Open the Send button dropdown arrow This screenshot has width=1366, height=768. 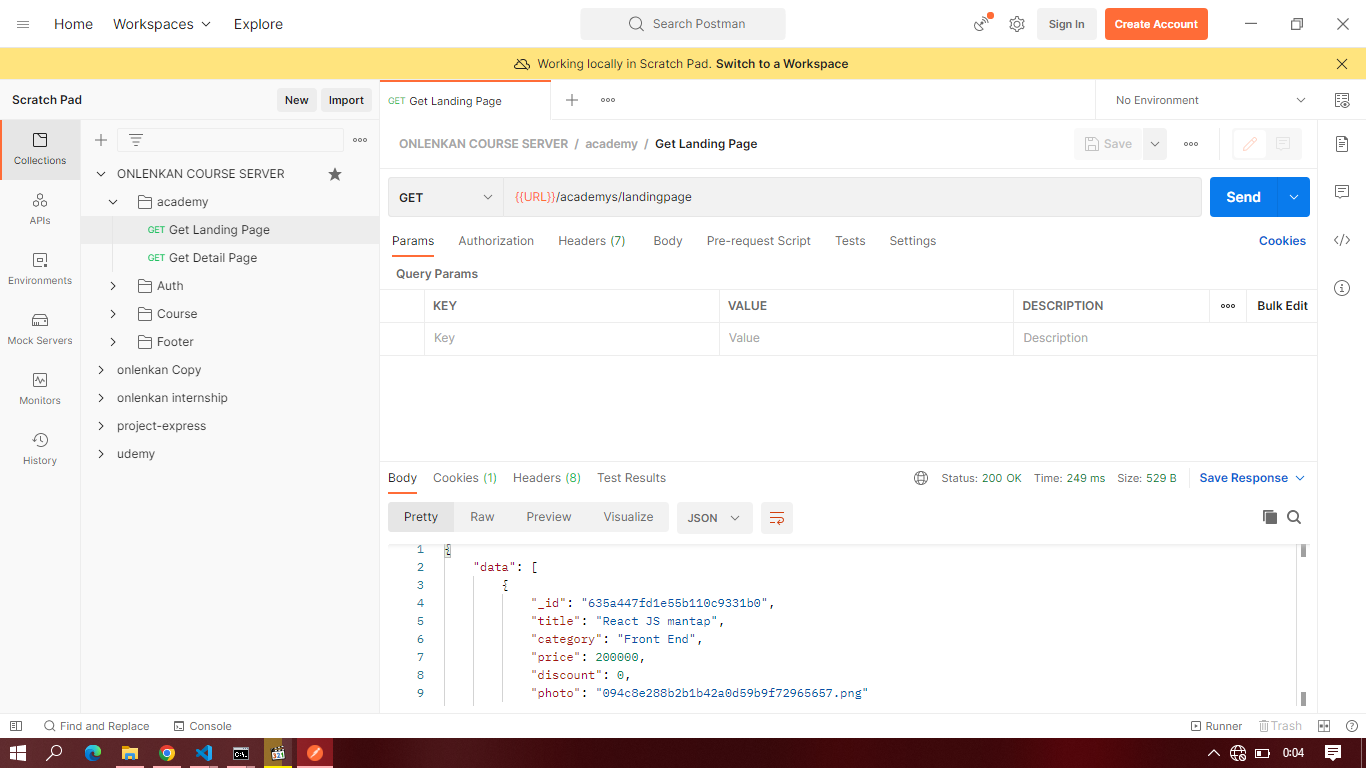tap(1294, 197)
